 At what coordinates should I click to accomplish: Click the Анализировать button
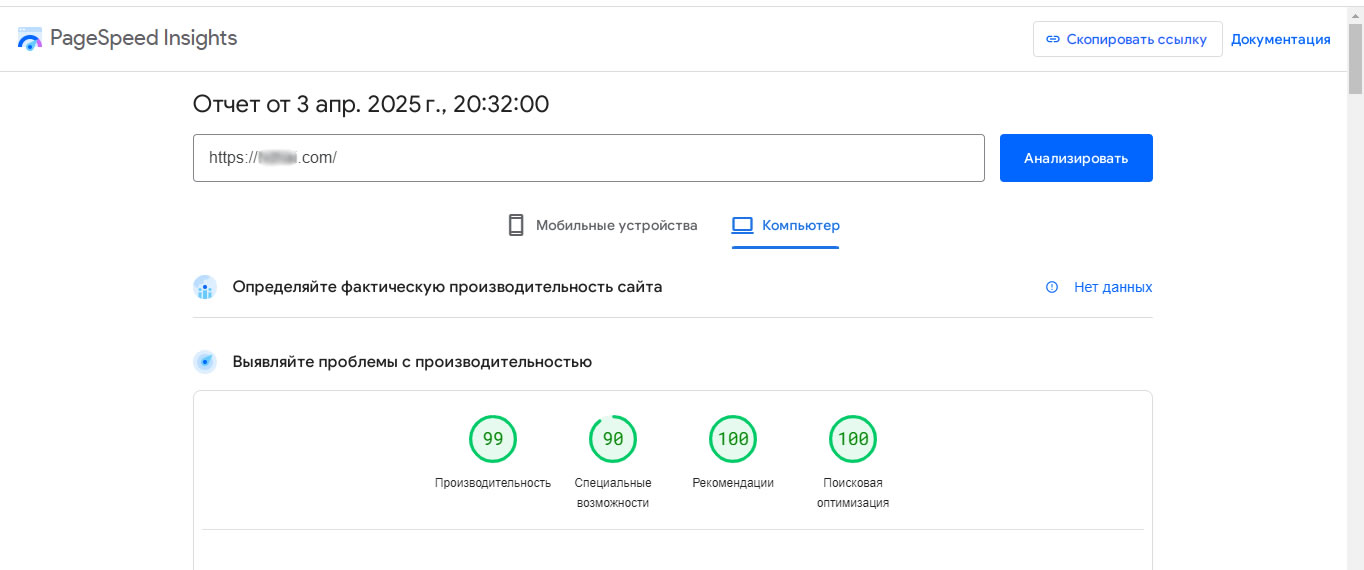point(1076,158)
